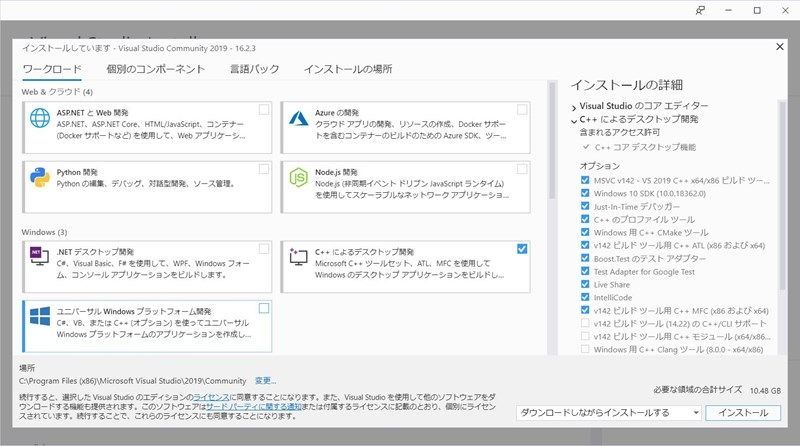Viewport: 800px width, 446px height.
Task: Collapse C++ によるデスクトップ開発 details section
Action: (574, 120)
